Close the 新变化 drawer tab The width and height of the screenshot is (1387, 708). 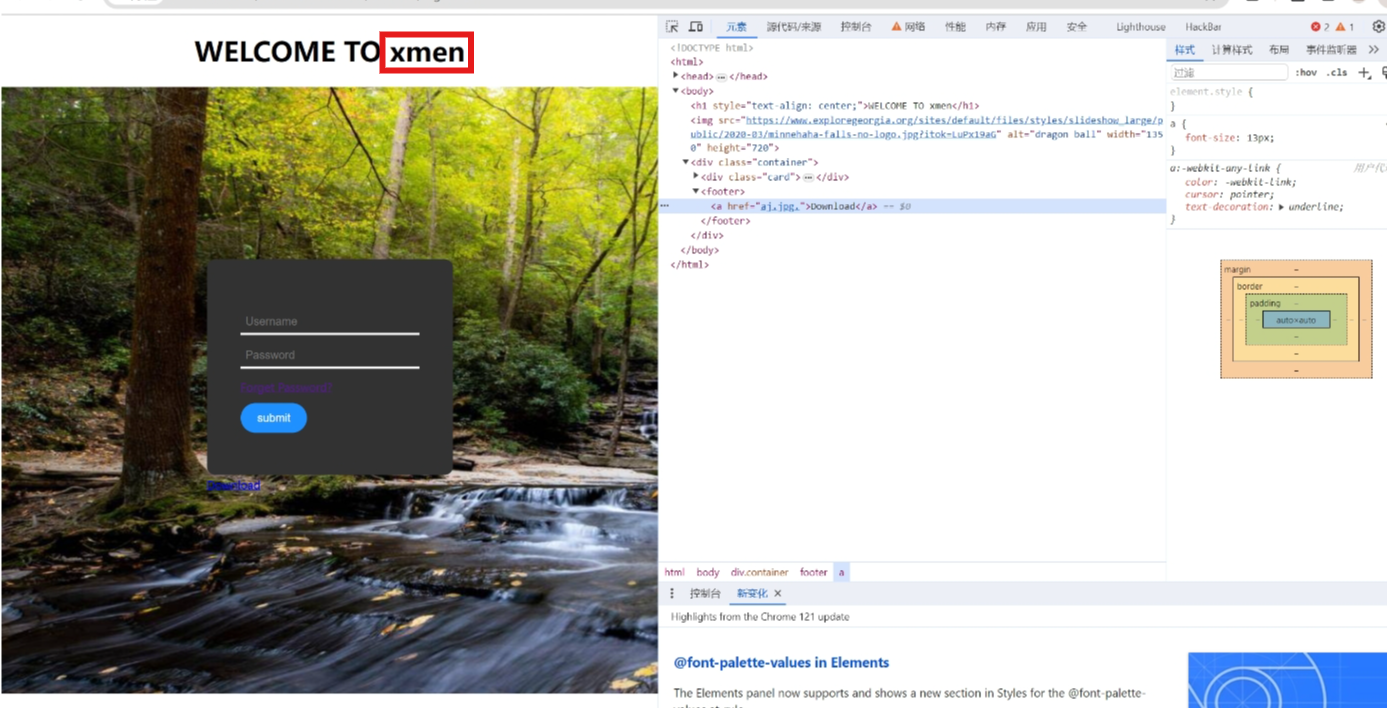778,593
